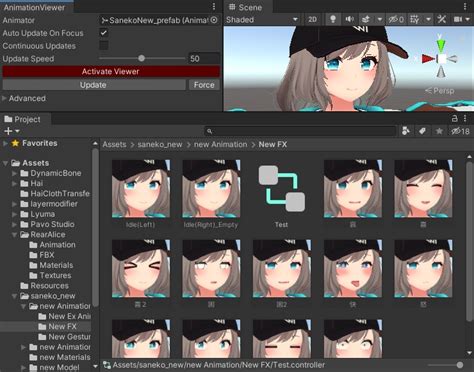Click the scene camera settings icon

coord(458,19)
